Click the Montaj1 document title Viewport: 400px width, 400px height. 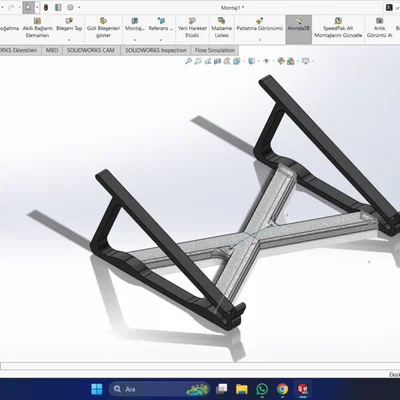232,7
